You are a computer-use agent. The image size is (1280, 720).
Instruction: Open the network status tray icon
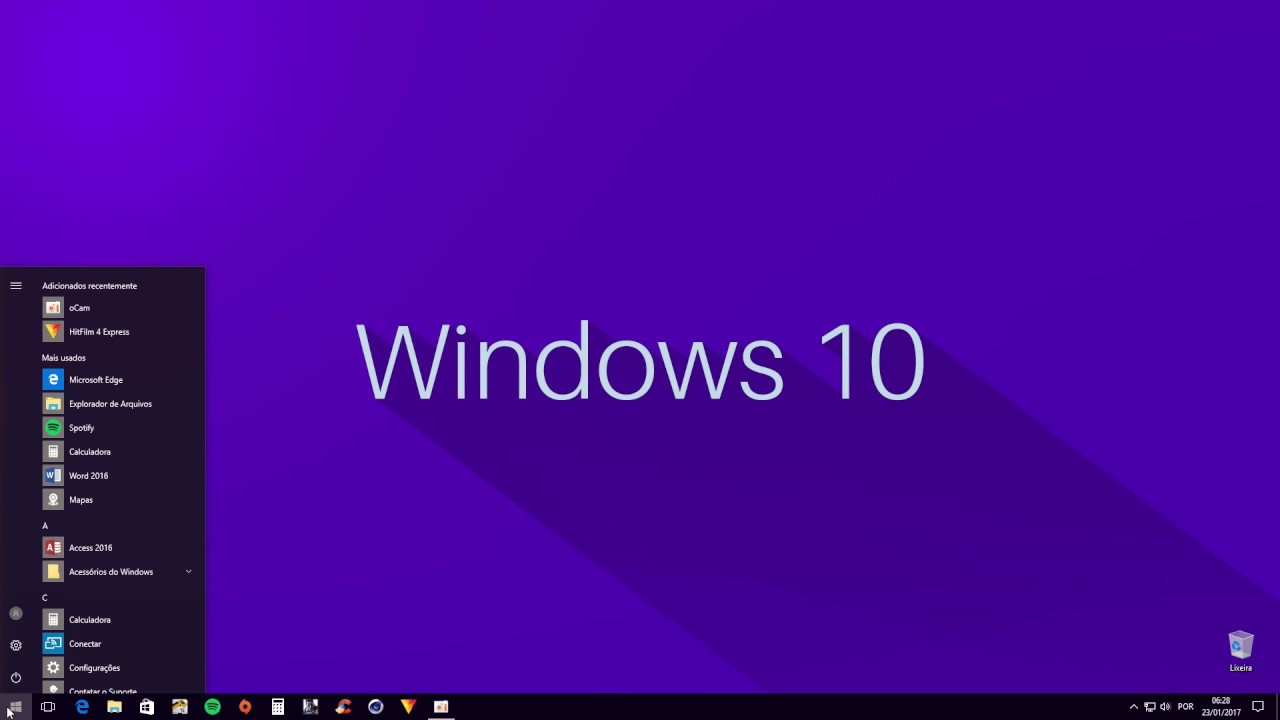[1150, 707]
